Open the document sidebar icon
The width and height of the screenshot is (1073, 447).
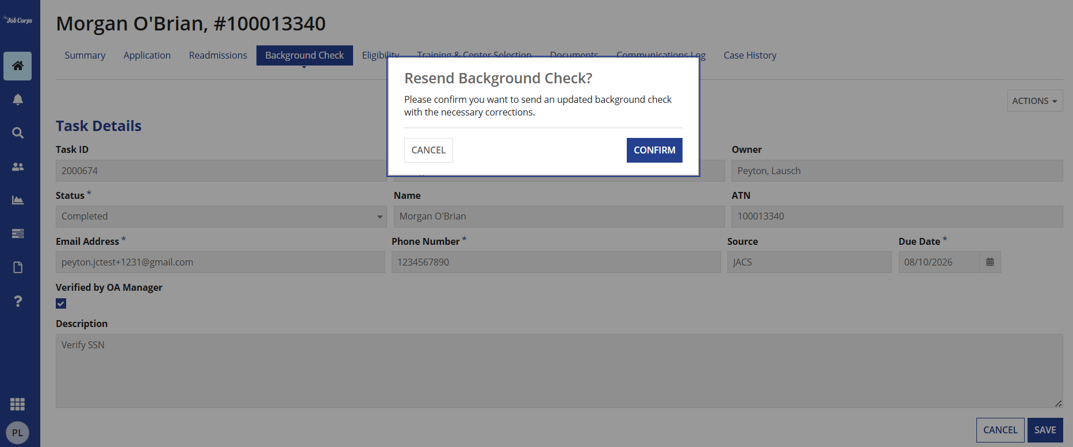pos(18,267)
